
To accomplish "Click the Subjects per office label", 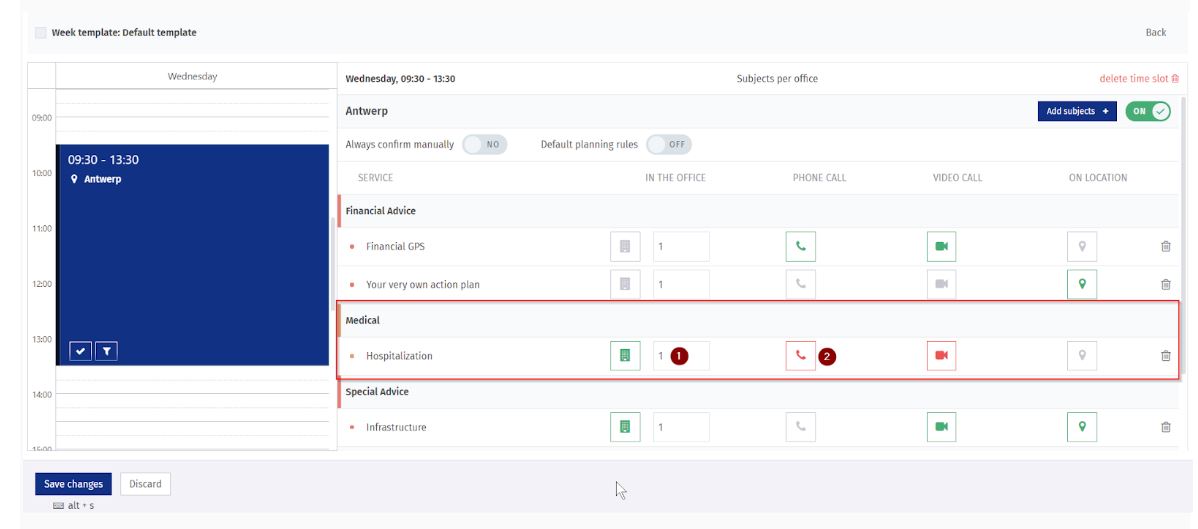I will coord(777,79).
